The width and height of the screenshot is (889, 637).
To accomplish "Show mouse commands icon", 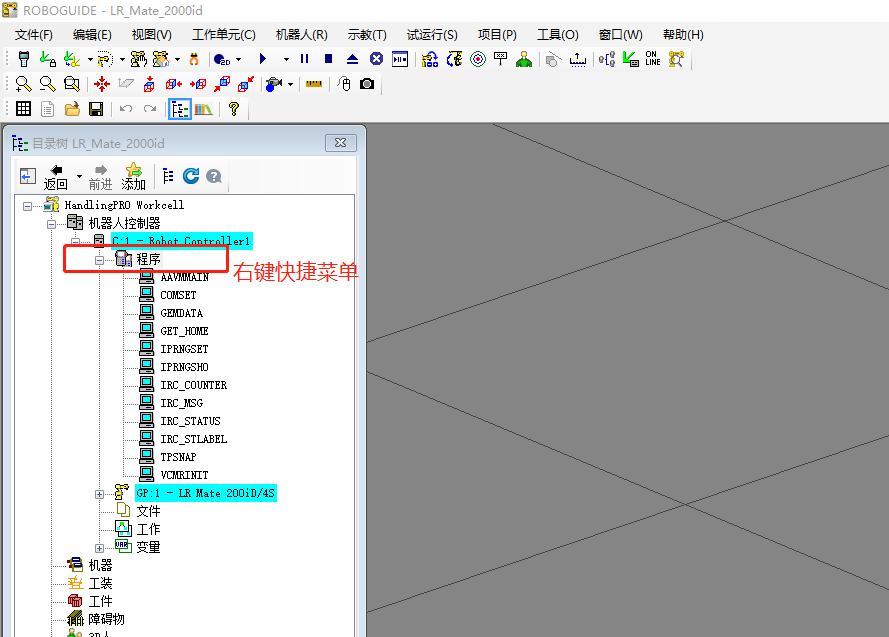I will point(344,84).
